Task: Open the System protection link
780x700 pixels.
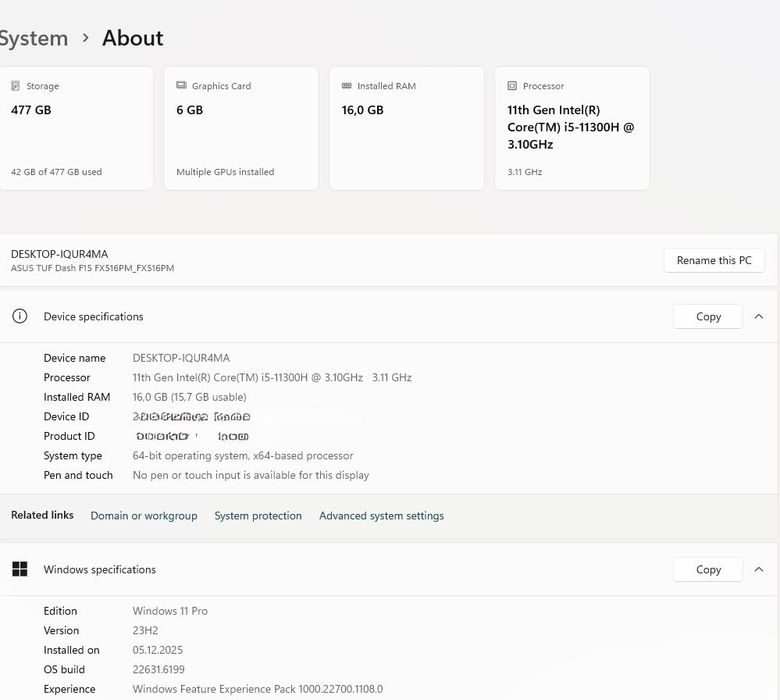Action: click(258, 516)
